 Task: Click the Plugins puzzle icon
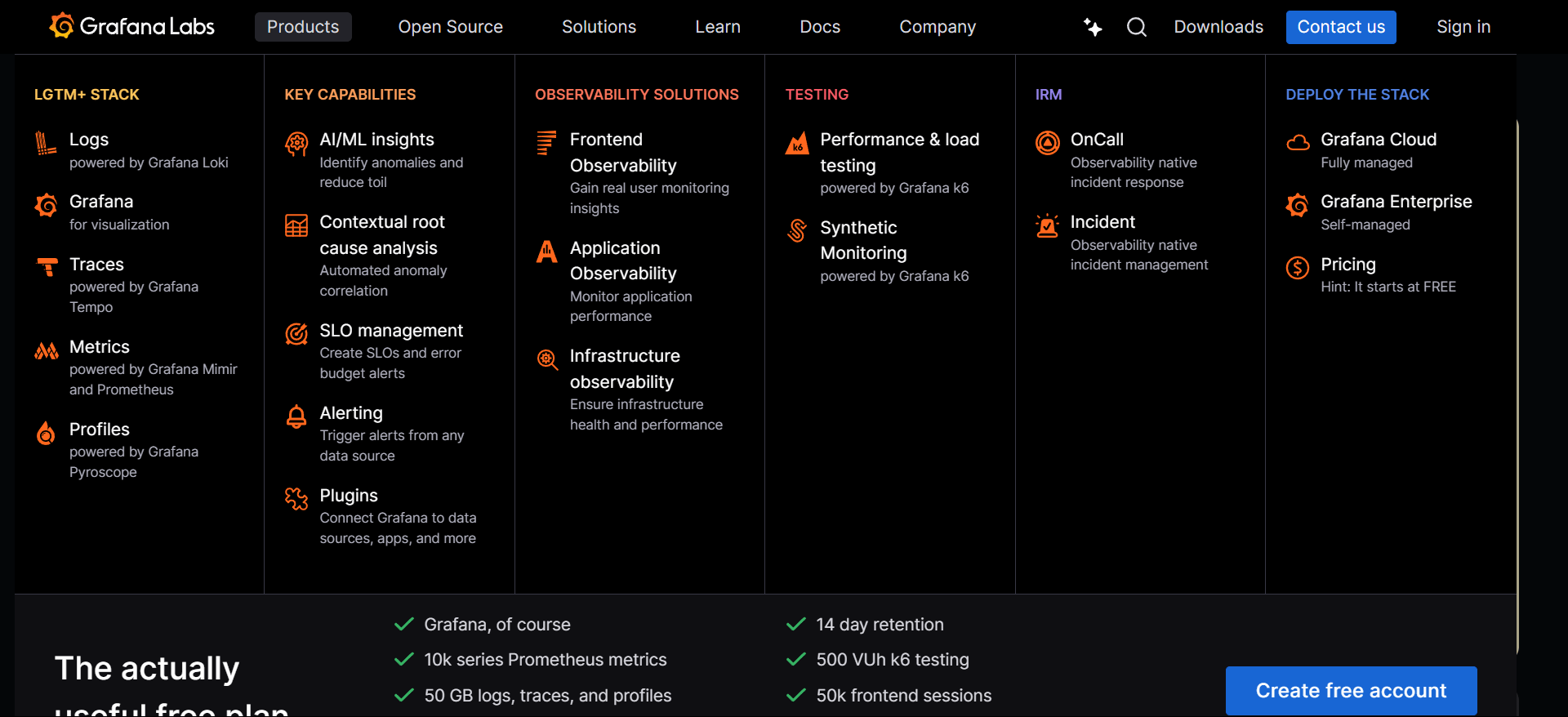click(296, 498)
